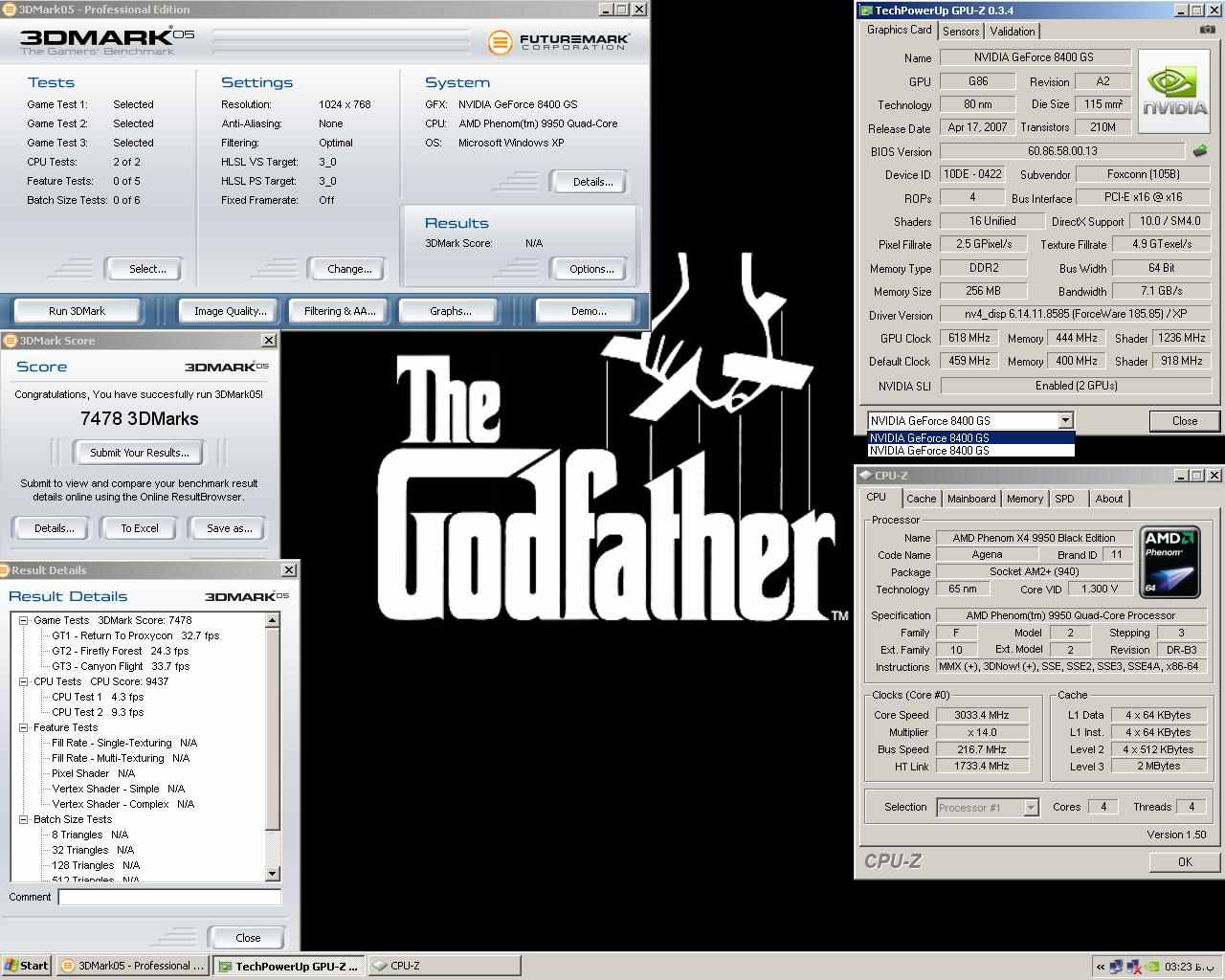Image resolution: width=1225 pixels, height=980 pixels.
Task: Switch to Sensors tab in GPU-Z
Action: click(961, 32)
